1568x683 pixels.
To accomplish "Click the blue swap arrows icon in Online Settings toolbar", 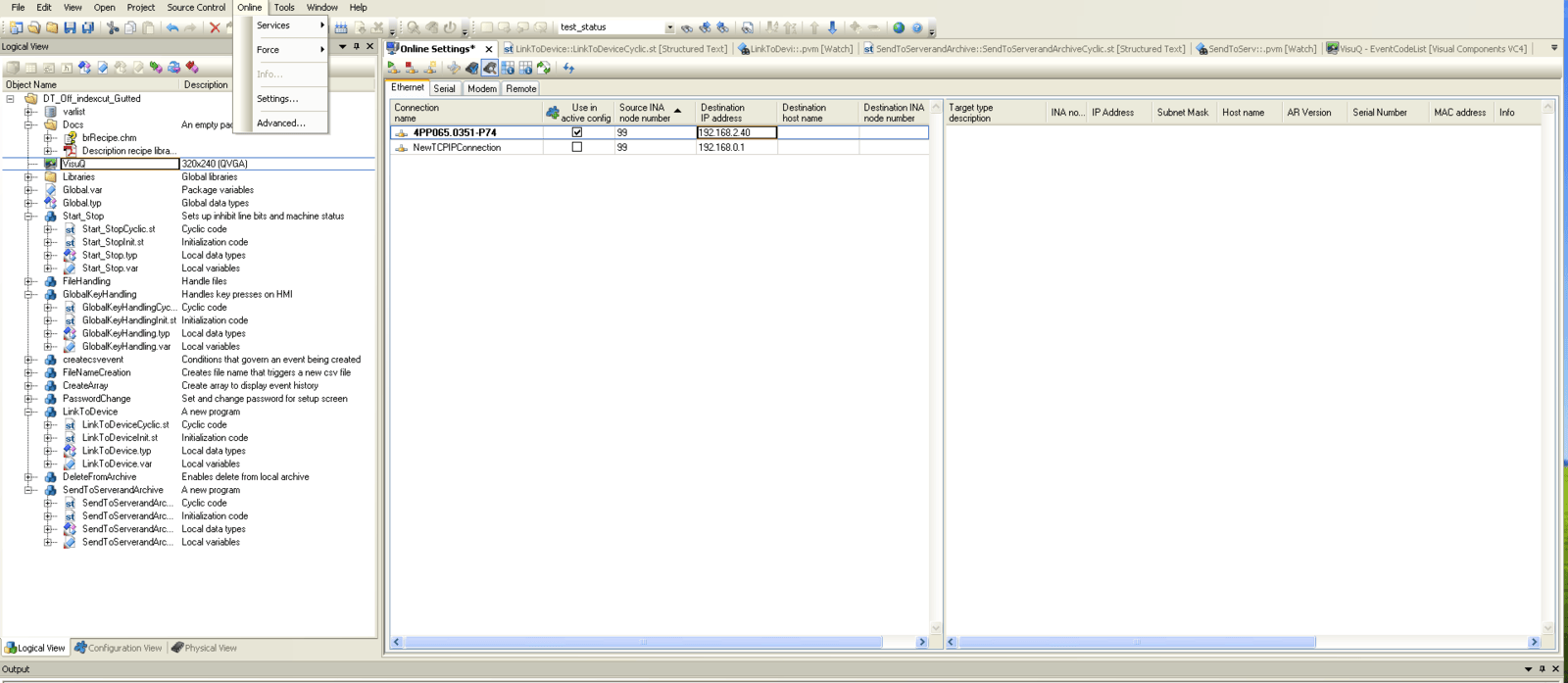I will [x=568, y=68].
